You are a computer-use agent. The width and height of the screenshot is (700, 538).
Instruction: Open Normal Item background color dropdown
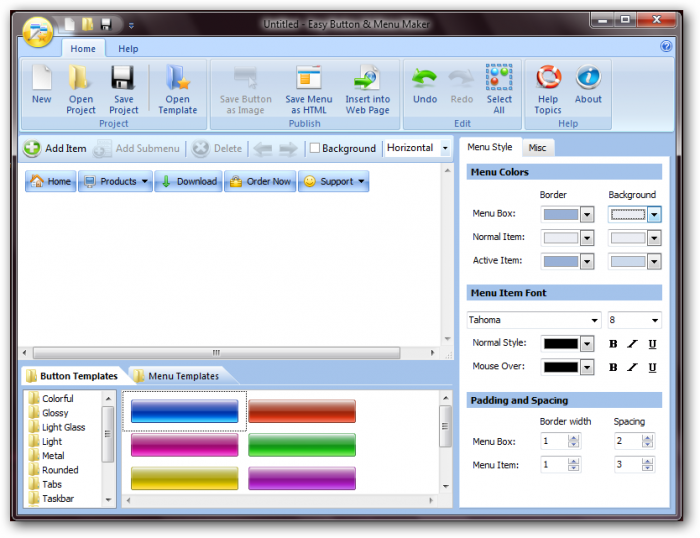tap(654, 238)
